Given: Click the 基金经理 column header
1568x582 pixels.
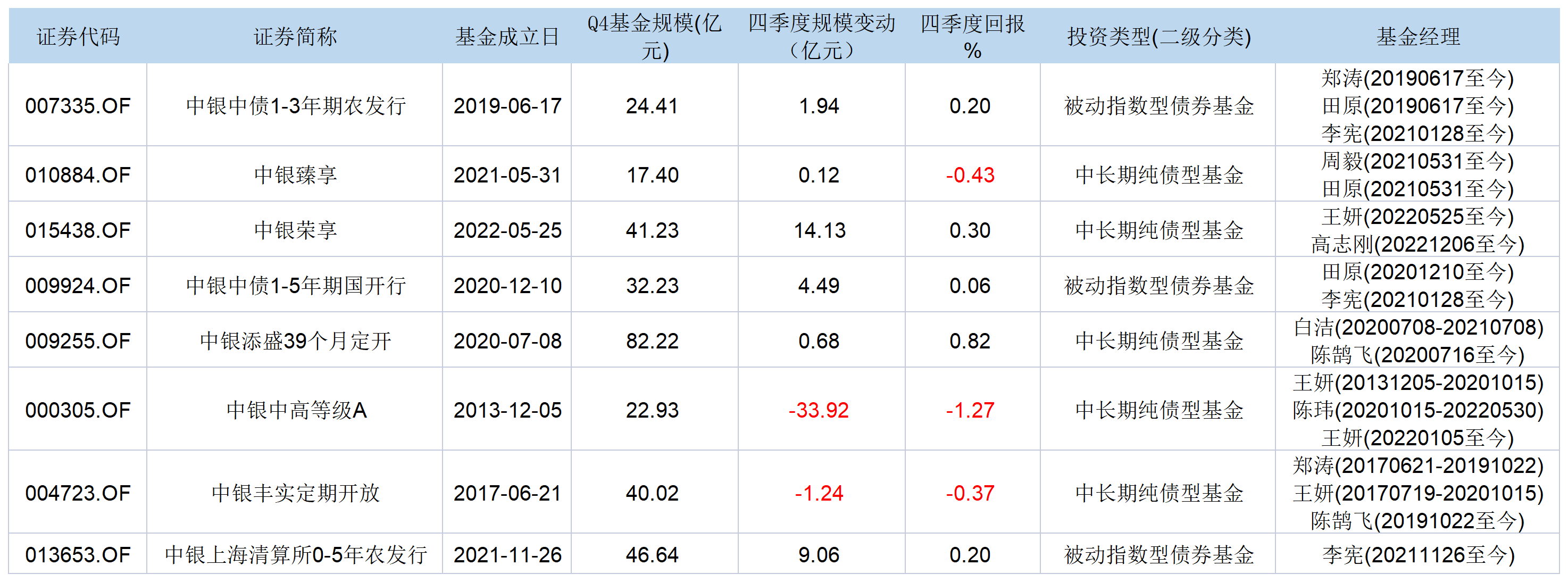Looking at the screenshot, I should tap(1417, 37).
